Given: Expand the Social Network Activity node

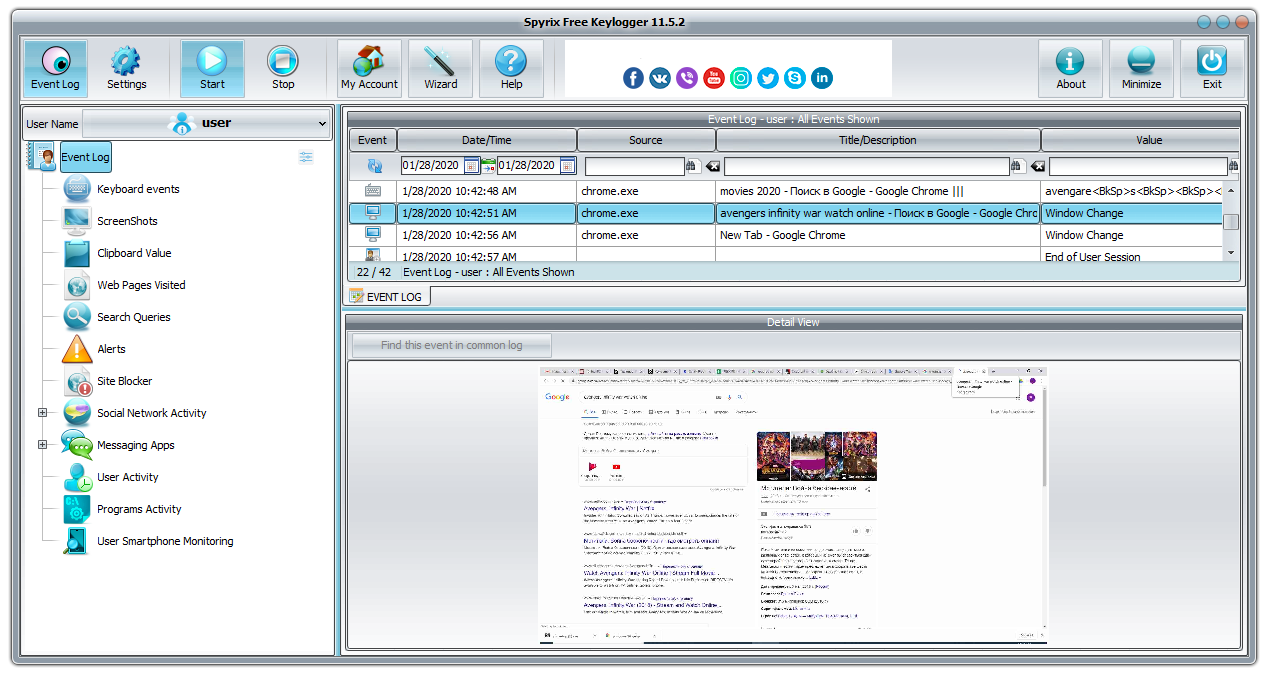Looking at the screenshot, I should click(x=42, y=413).
